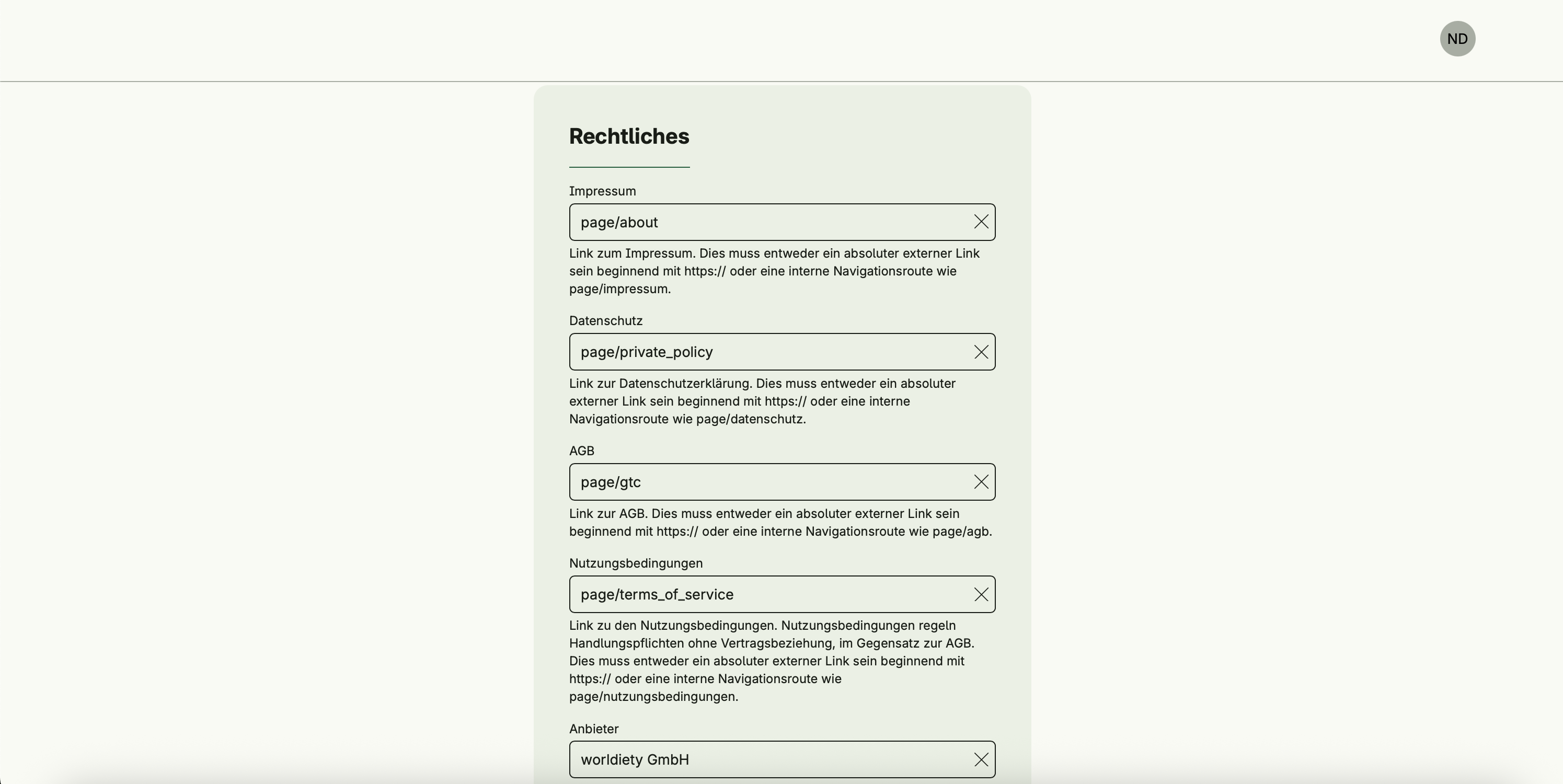1563x784 pixels.
Task: Click the help text mentioning page/datenschutz
Action: click(x=762, y=401)
